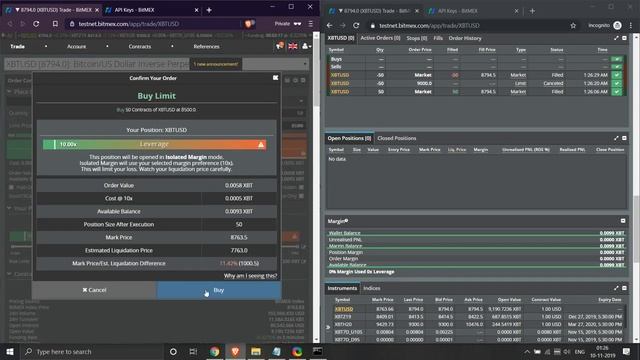Expand the orders panel to fullscreen
Screen dimensions: 640x360
(616, 38)
